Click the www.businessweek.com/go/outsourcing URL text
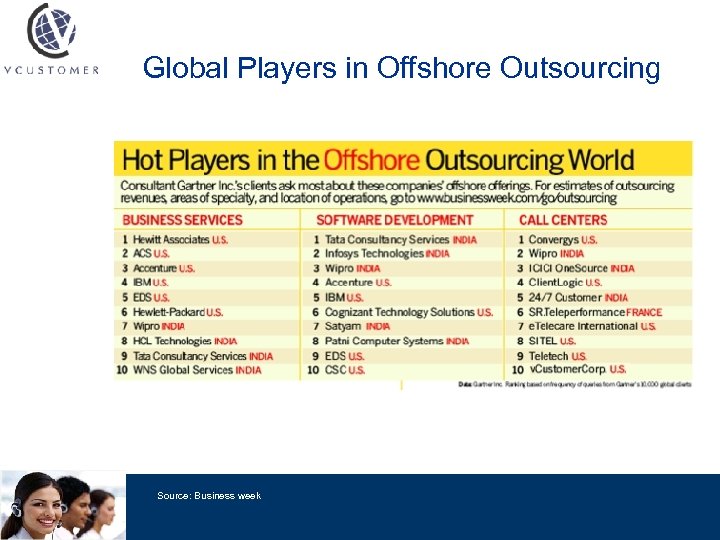This screenshot has height=540, width=720. [517, 198]
